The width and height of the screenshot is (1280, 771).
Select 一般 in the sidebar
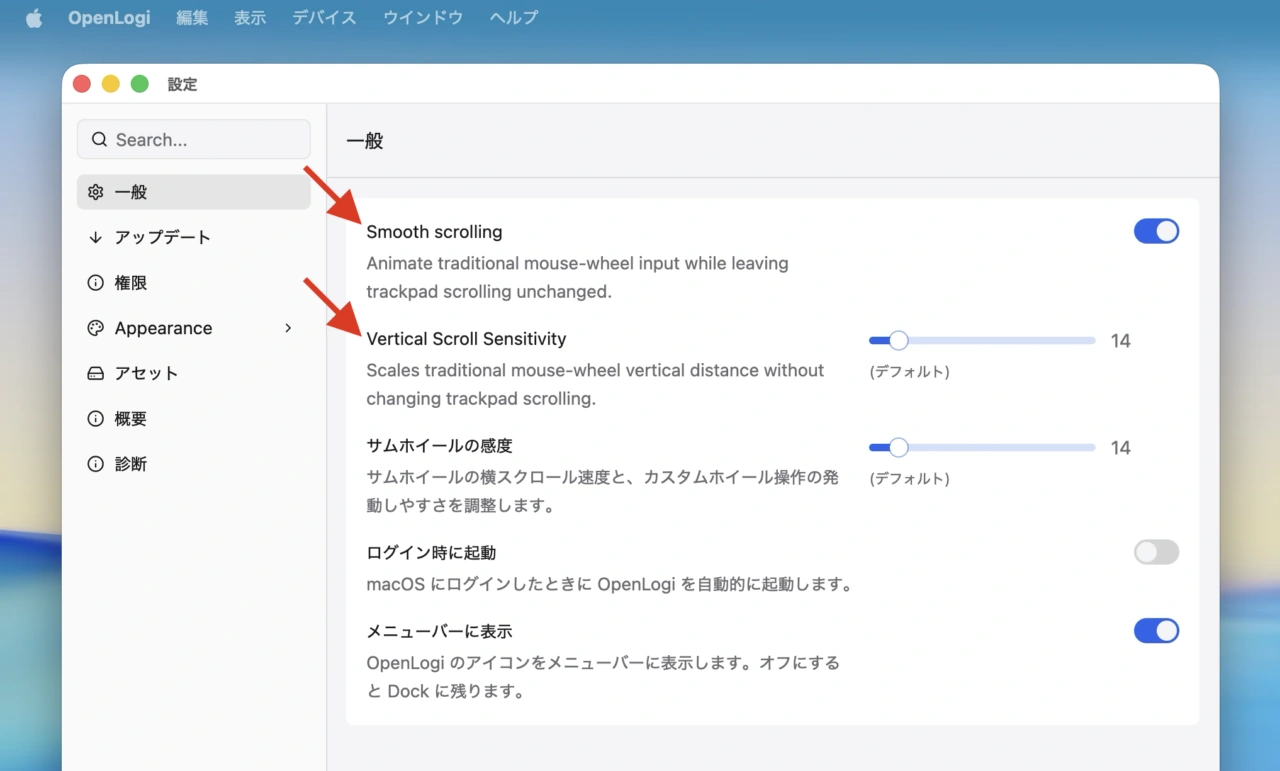point(194,192)
